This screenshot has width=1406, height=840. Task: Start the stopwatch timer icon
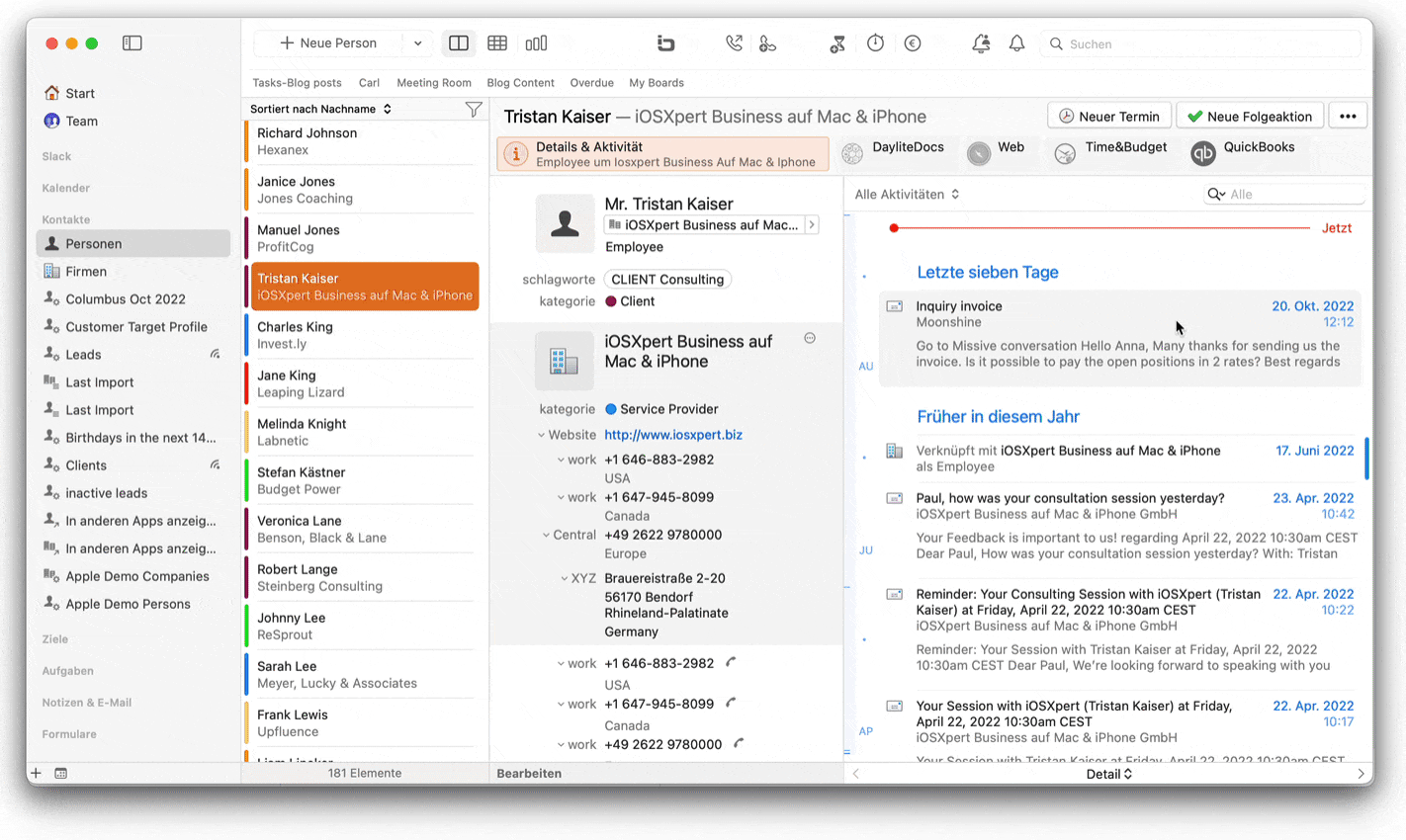[875, 43]
